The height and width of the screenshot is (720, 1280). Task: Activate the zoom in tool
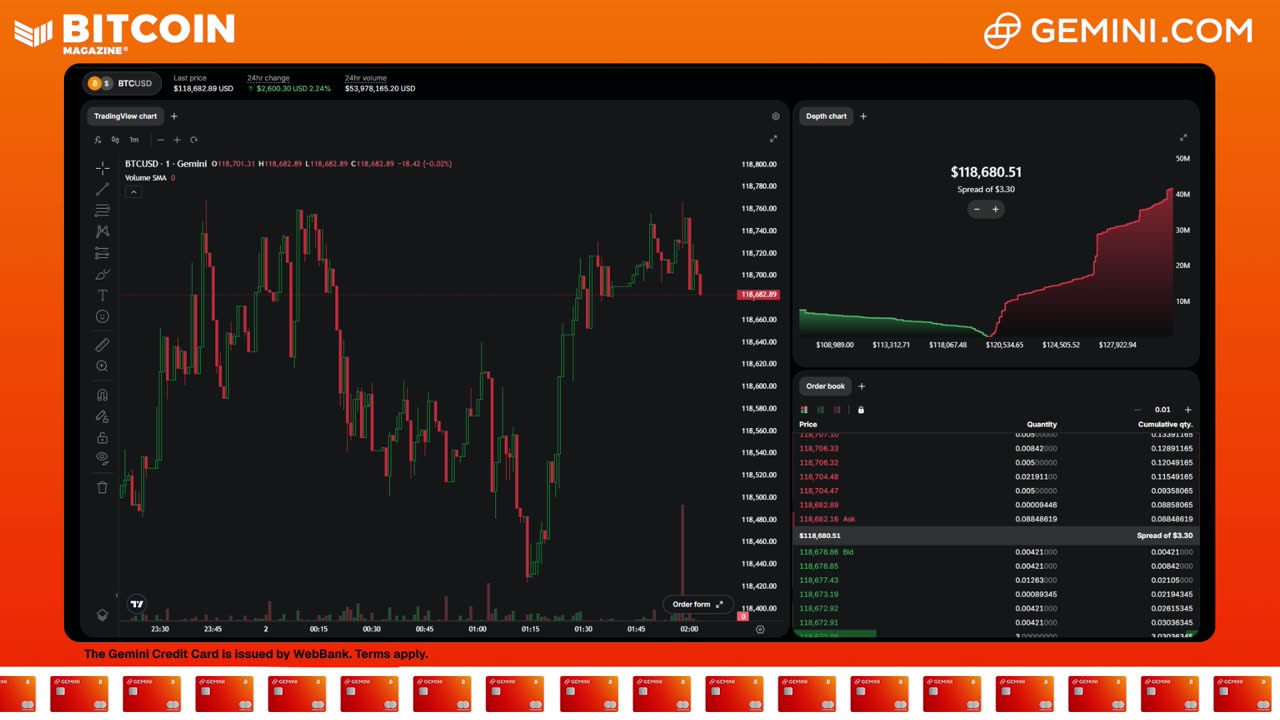pyautogui.click(x=102, y=366)
